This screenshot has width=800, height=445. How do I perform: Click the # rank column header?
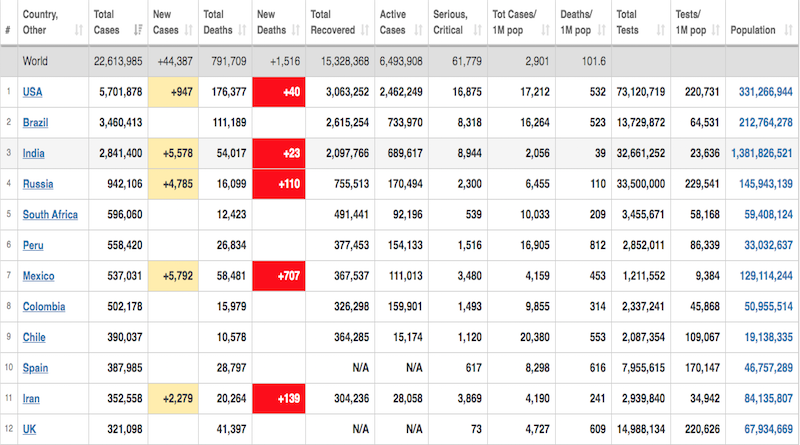tap(9, 22)
